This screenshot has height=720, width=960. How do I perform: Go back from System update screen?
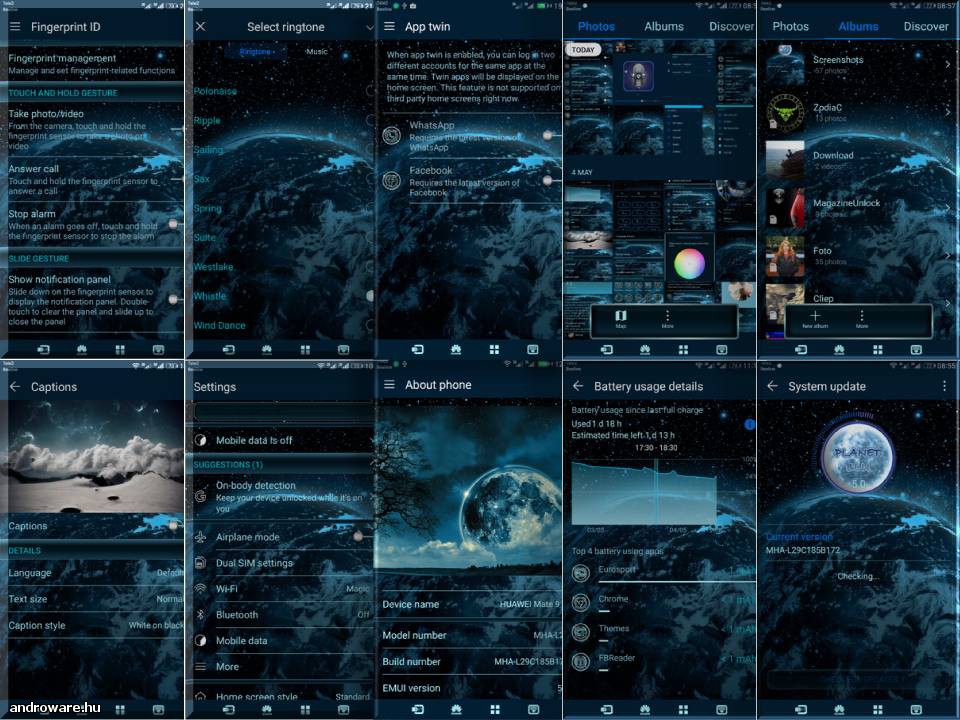point(773,386)
